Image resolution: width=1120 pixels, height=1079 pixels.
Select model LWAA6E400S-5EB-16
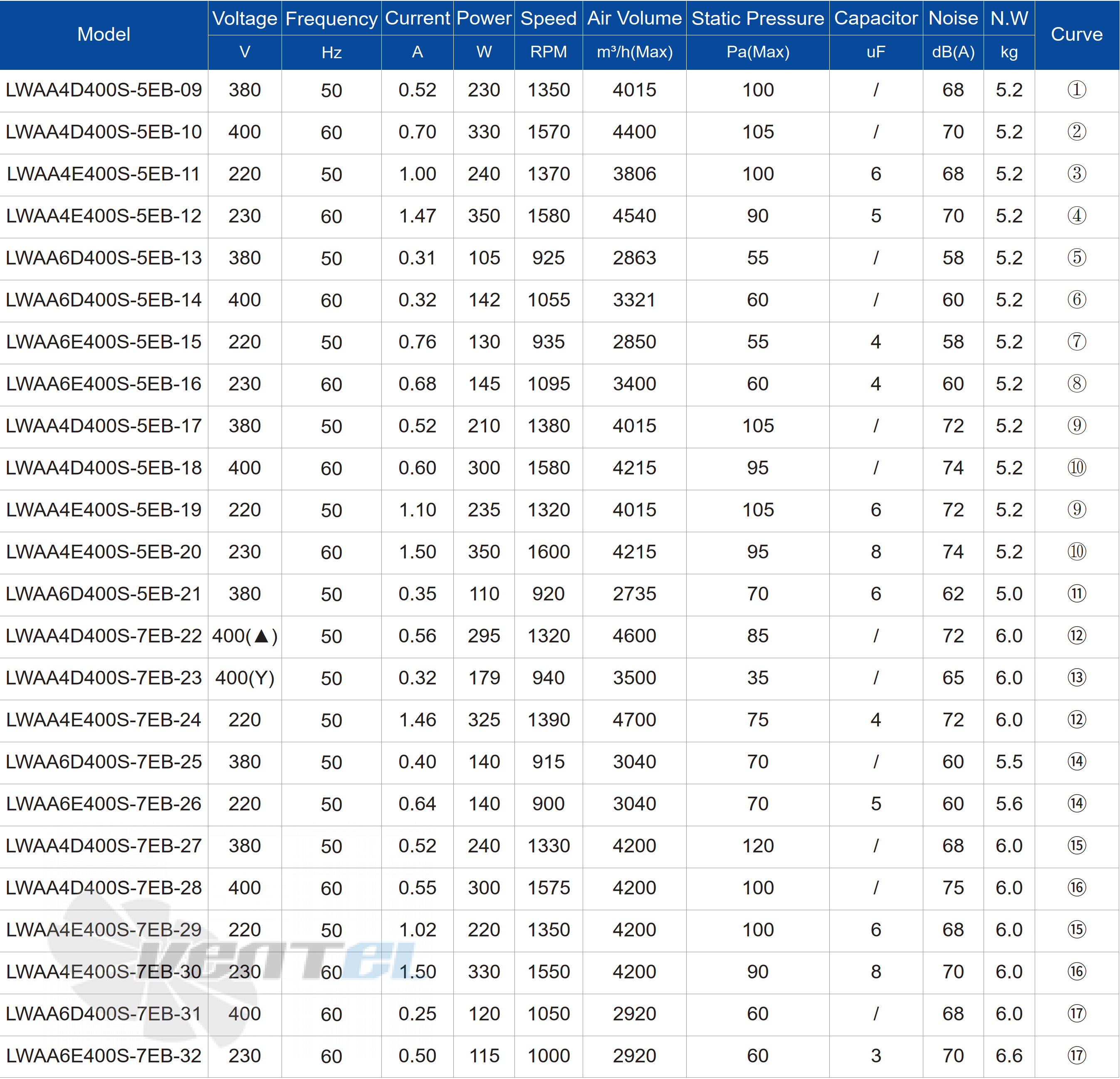click(x=104, y=384)
